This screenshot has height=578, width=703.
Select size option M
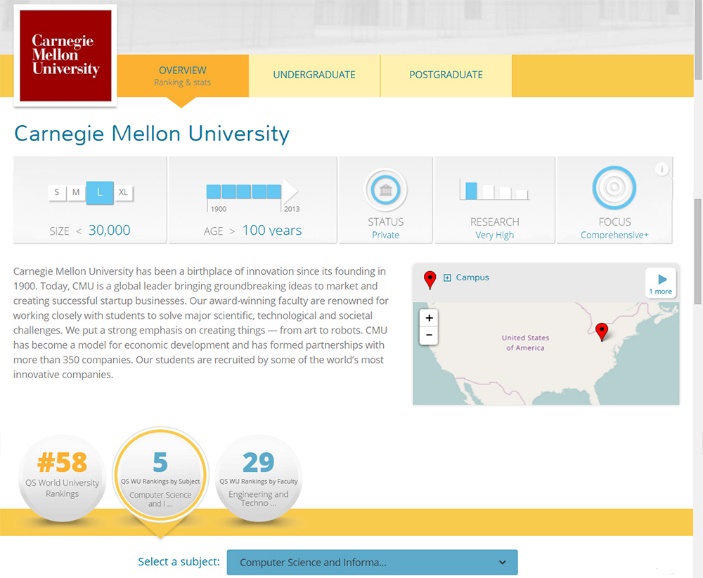coord(76,192)
